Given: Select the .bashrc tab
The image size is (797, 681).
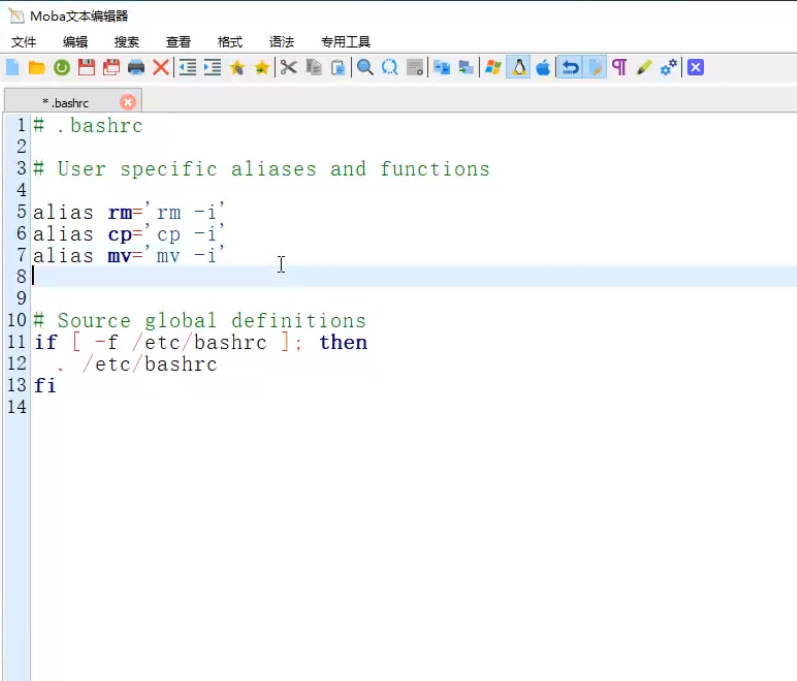Looking at the screenshot, I should pyautogui.click(x=73, y=101).
